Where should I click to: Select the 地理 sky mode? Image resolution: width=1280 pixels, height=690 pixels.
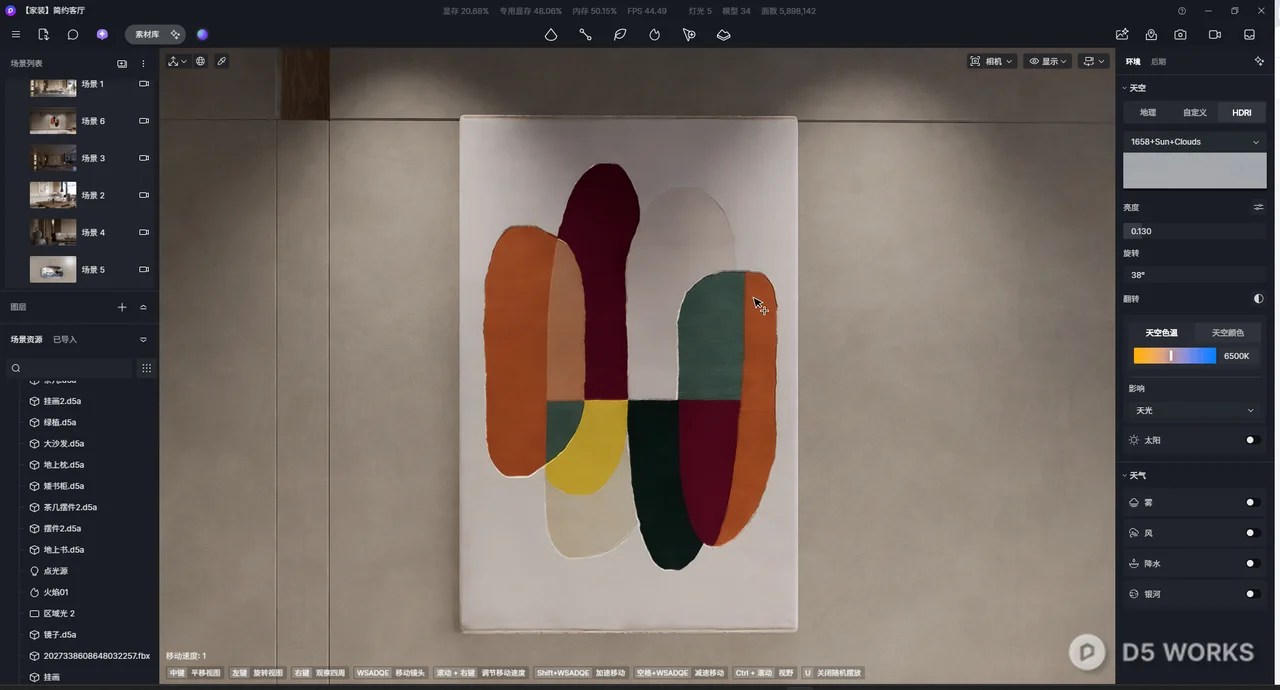(x=1148, y=112)
